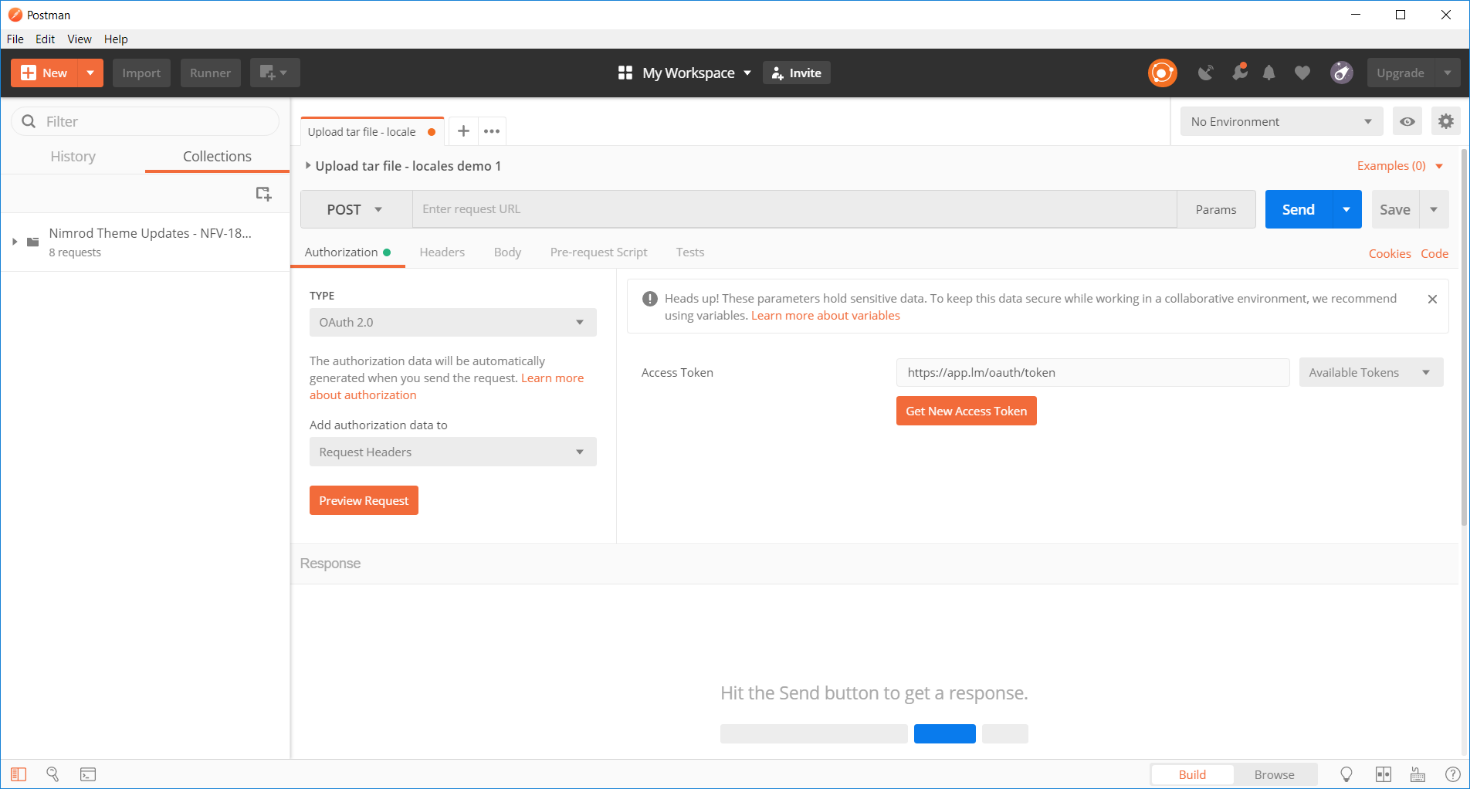The width and height of the screenshot is (1470, 789).
Task: Open the Bootcamp lightbulb icon
Action: 1346,774
